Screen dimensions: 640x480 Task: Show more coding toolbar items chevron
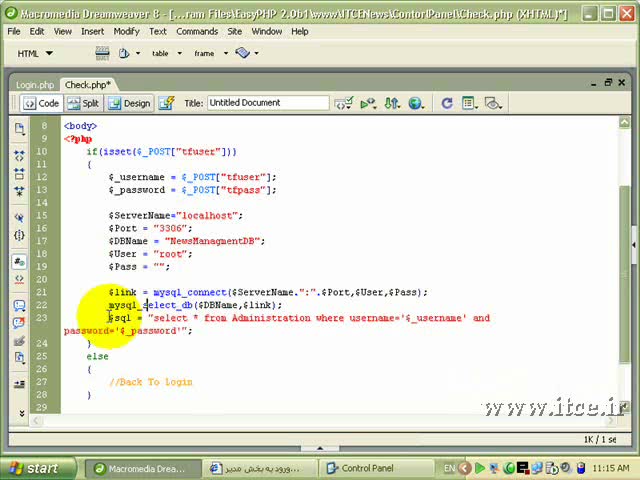(22, 413)
